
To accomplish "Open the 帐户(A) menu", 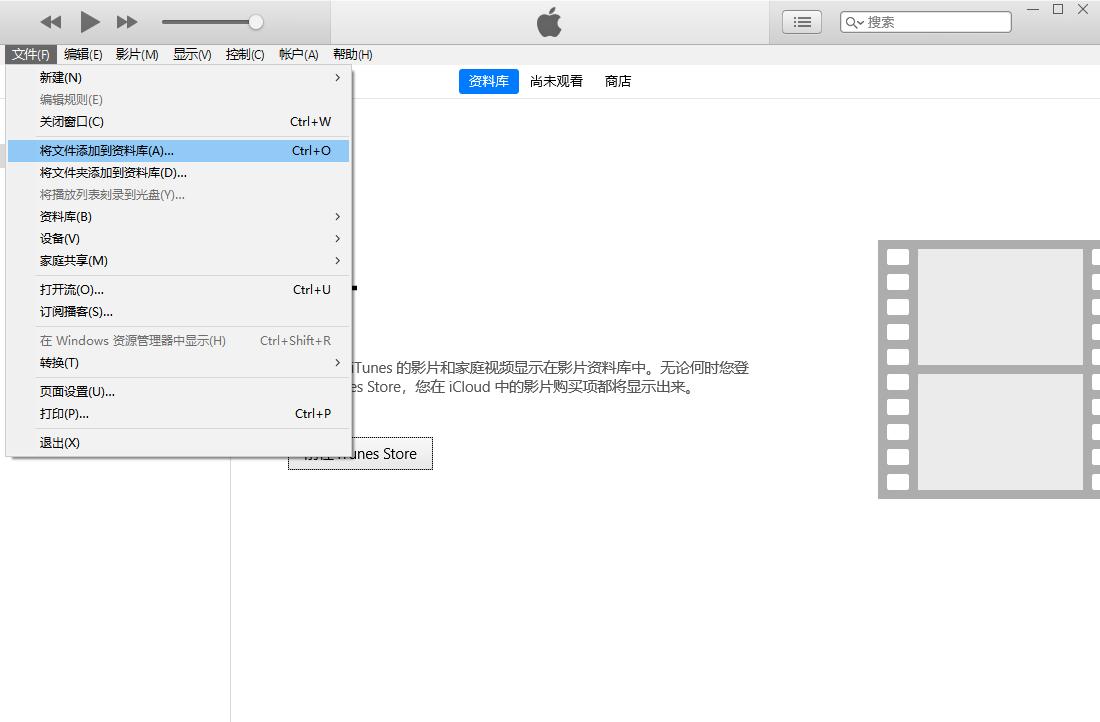I will [298, 54].
